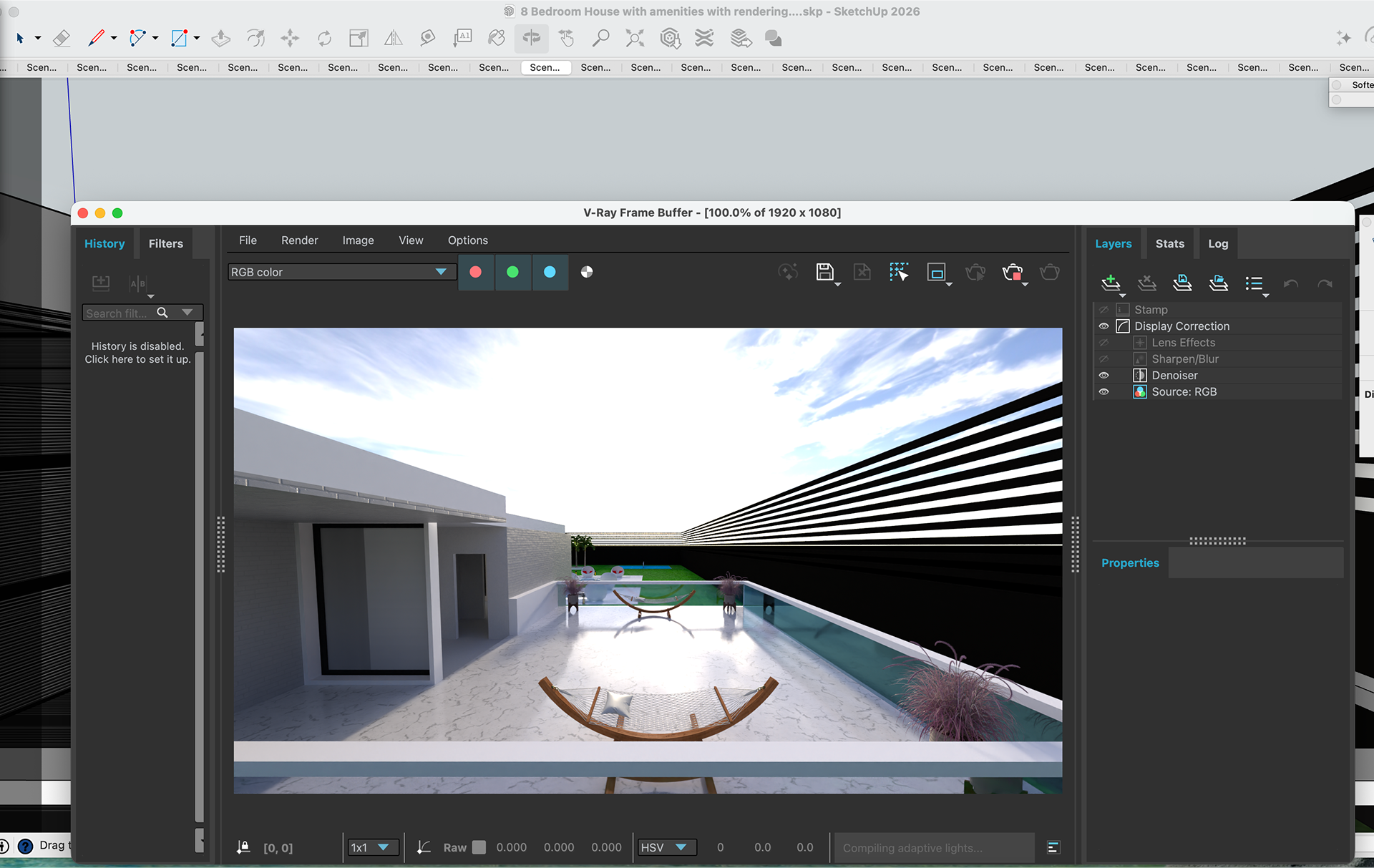Click the stop render teapot icon

1013,272
